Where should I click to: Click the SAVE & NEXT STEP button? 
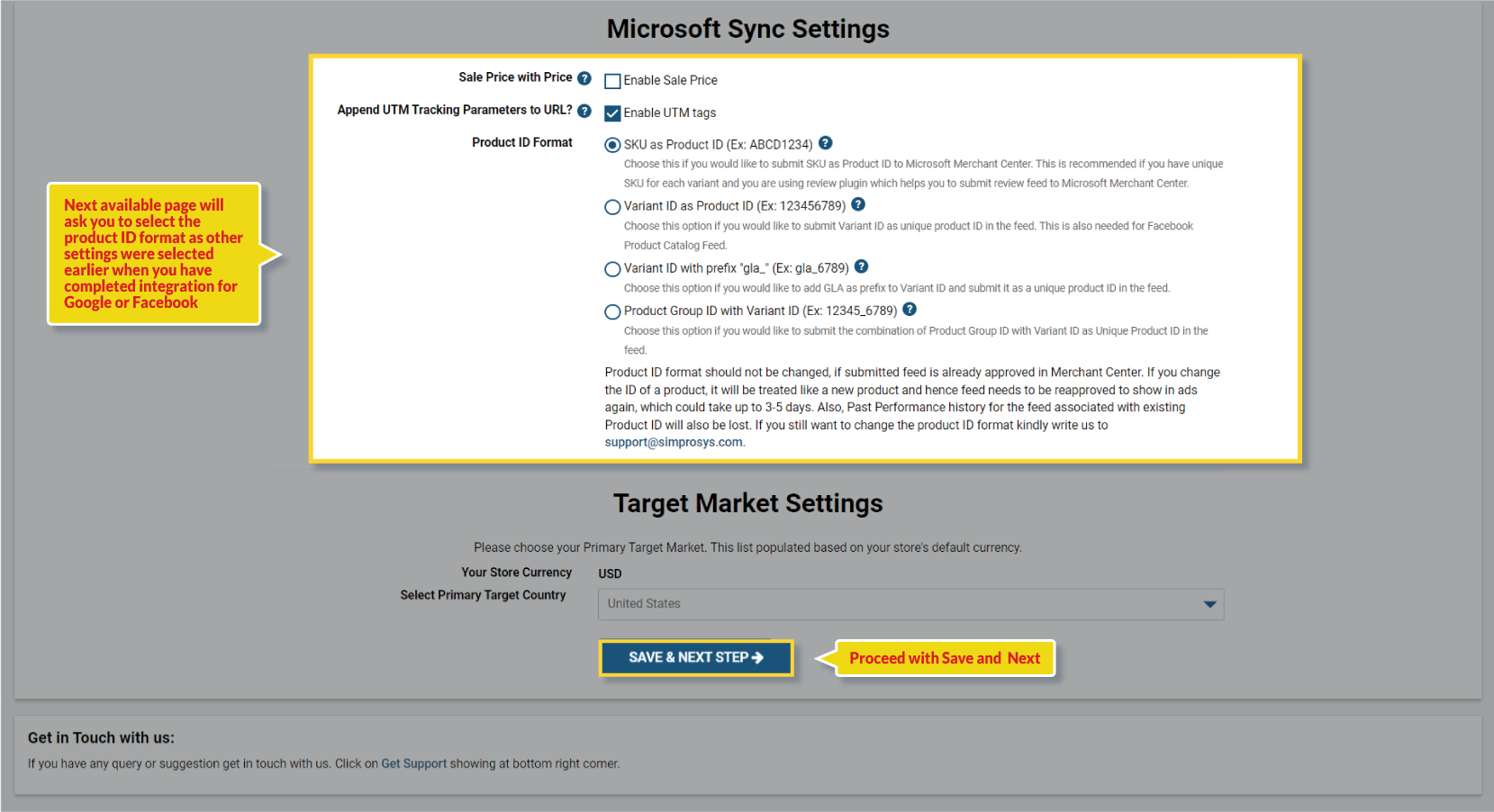[x=696, y=657]
